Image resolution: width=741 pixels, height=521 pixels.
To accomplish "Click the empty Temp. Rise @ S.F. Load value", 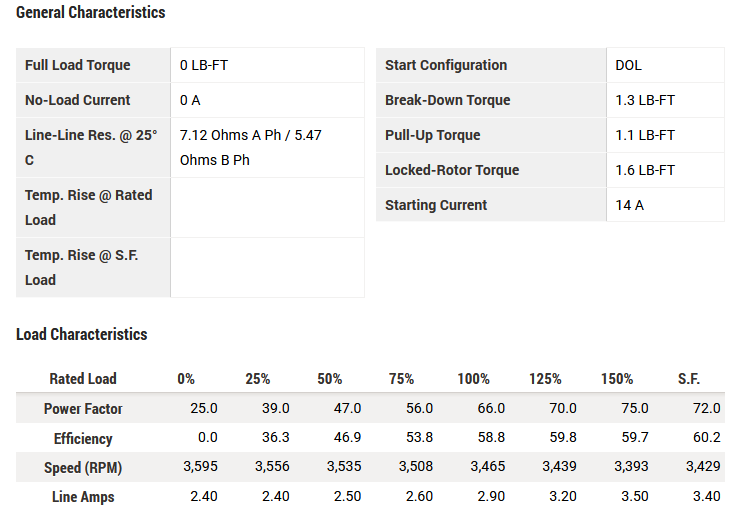I will (266, 267).
